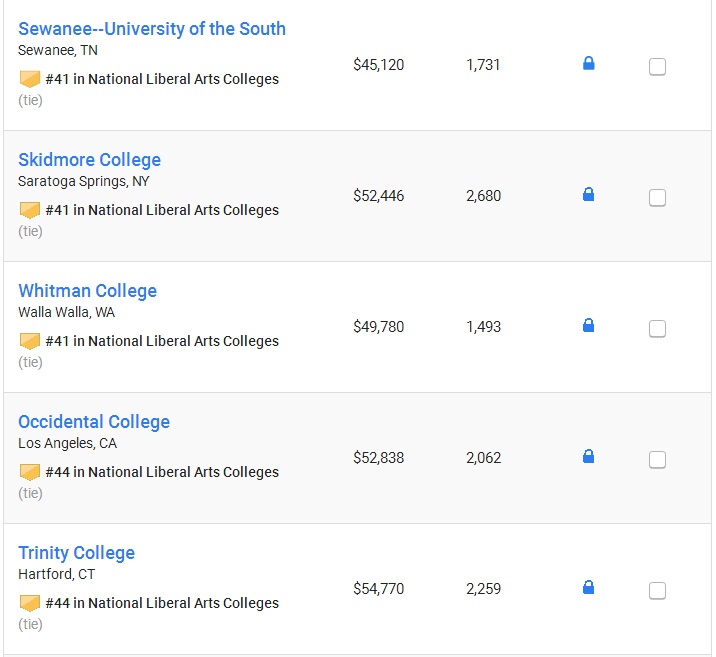Visit the Whitman College page link
This screenshot has width=716, height=657.
[88, 291]
